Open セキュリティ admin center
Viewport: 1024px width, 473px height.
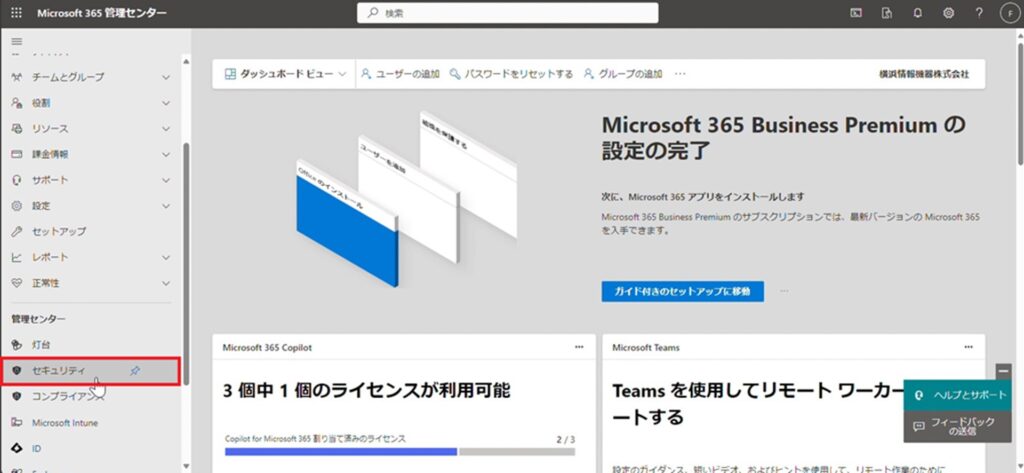coord(90,370)
